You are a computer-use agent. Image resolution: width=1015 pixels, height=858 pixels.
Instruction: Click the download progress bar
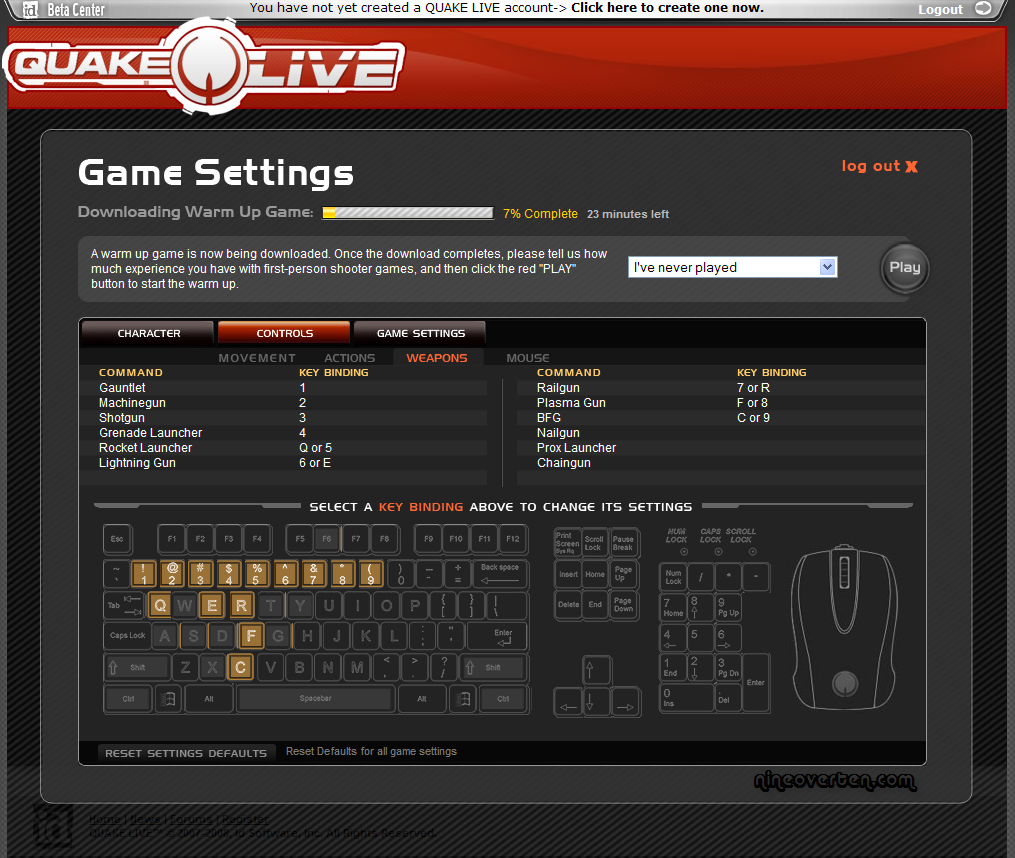(407, 213)
